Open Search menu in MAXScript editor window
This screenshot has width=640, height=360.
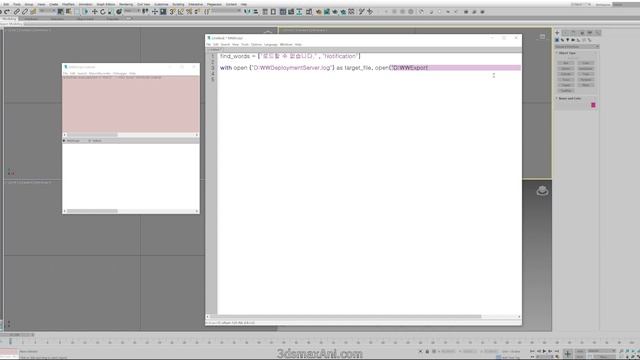(225, 44)
